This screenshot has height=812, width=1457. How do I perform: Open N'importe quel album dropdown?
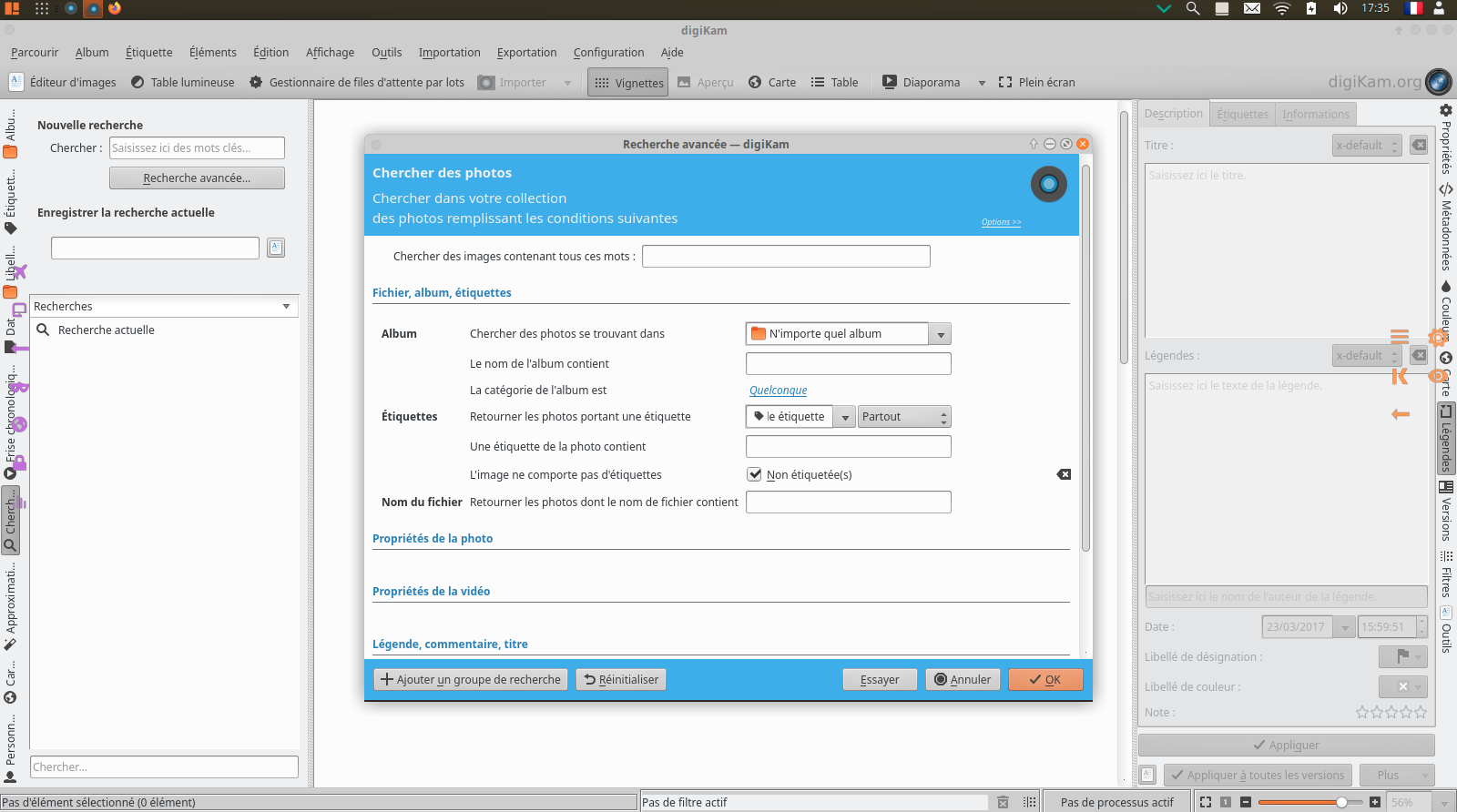[x=848, y=334]
